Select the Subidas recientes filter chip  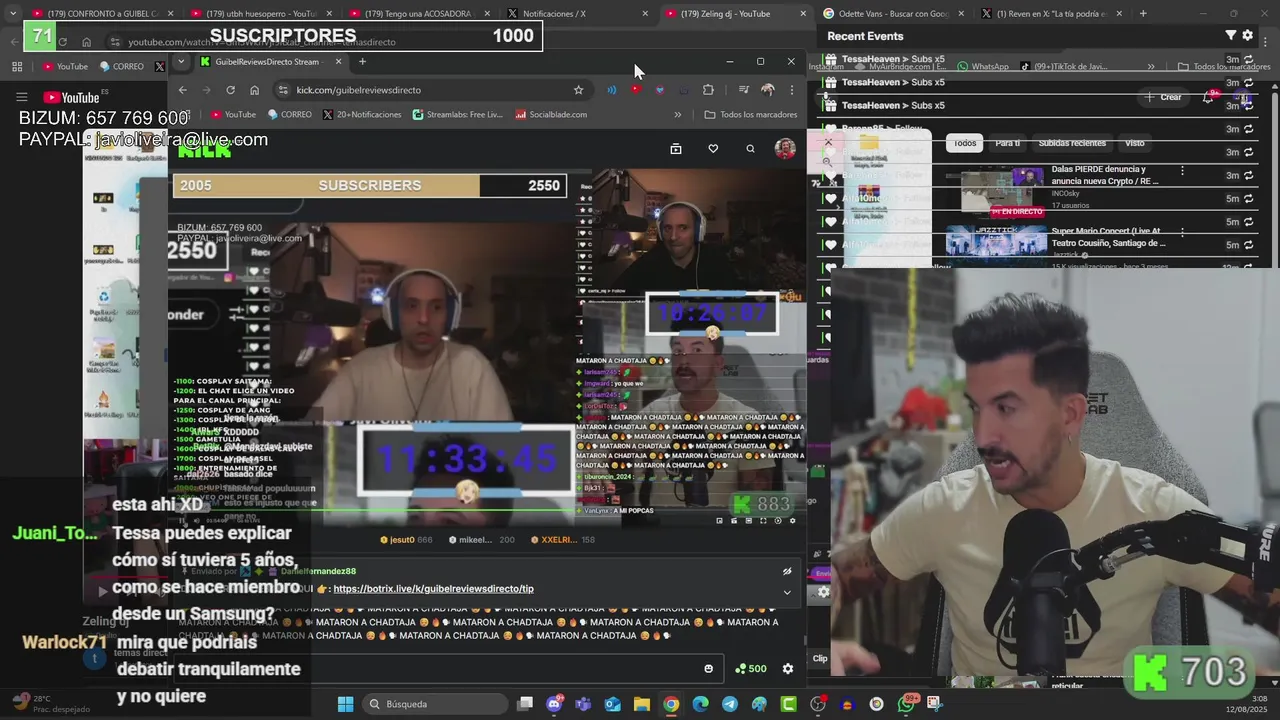coord(1072,143)
